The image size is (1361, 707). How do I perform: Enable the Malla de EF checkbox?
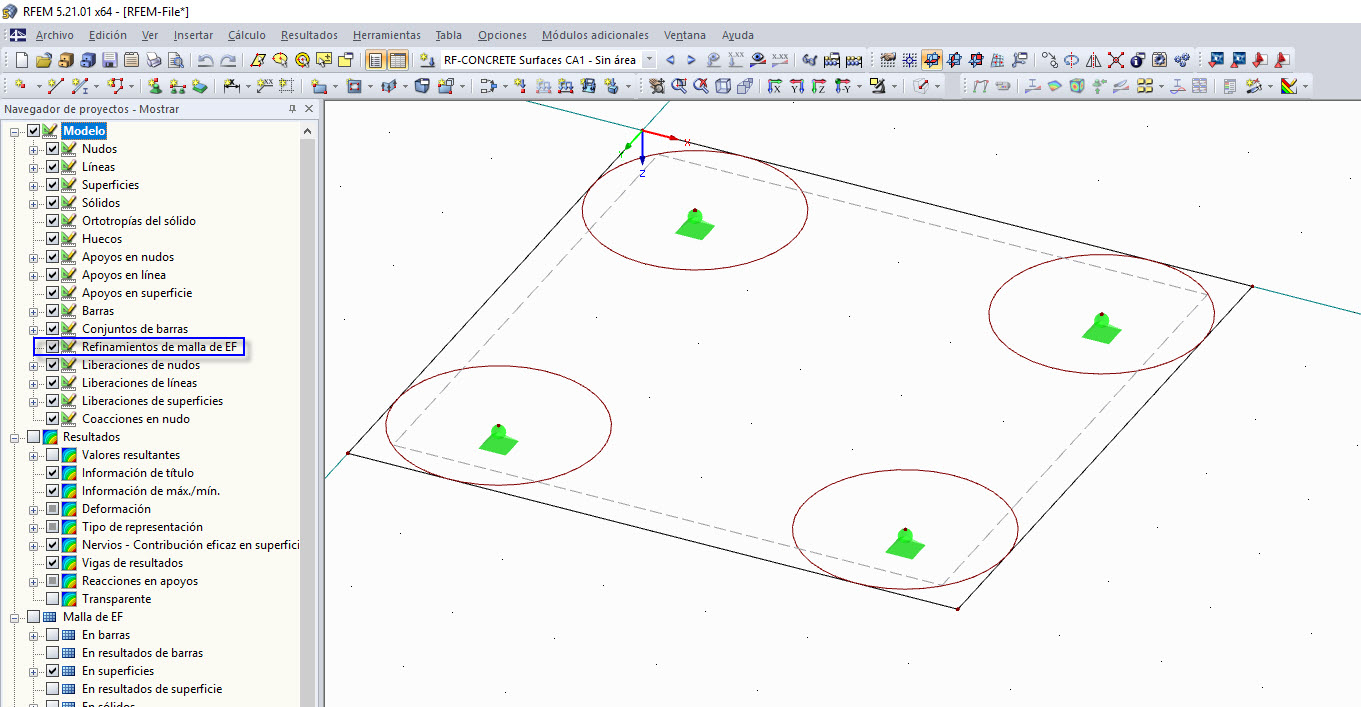[34, 617]
